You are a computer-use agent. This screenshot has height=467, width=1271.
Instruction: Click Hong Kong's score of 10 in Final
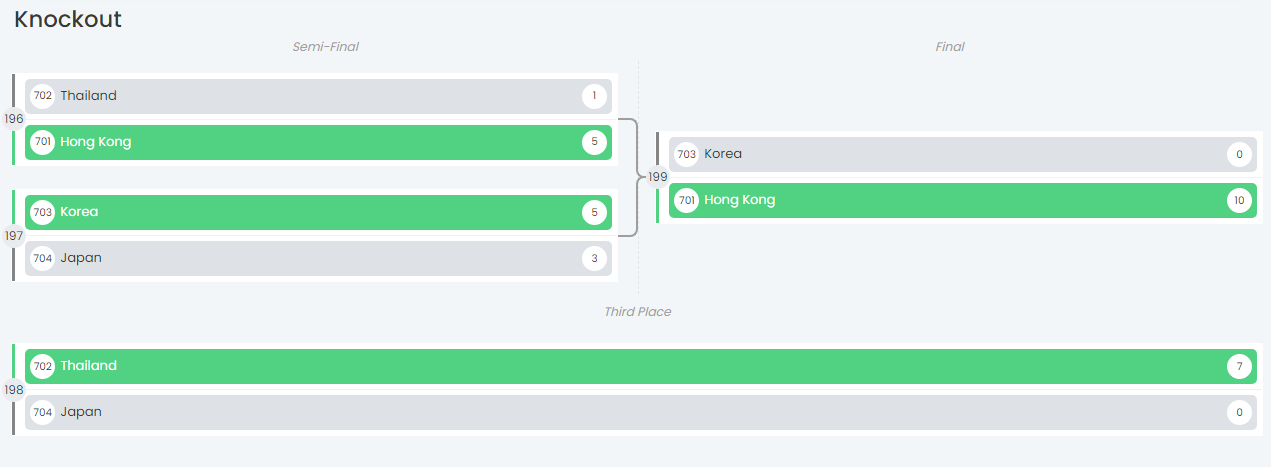pyautogui.click(x=1239, y=200)
